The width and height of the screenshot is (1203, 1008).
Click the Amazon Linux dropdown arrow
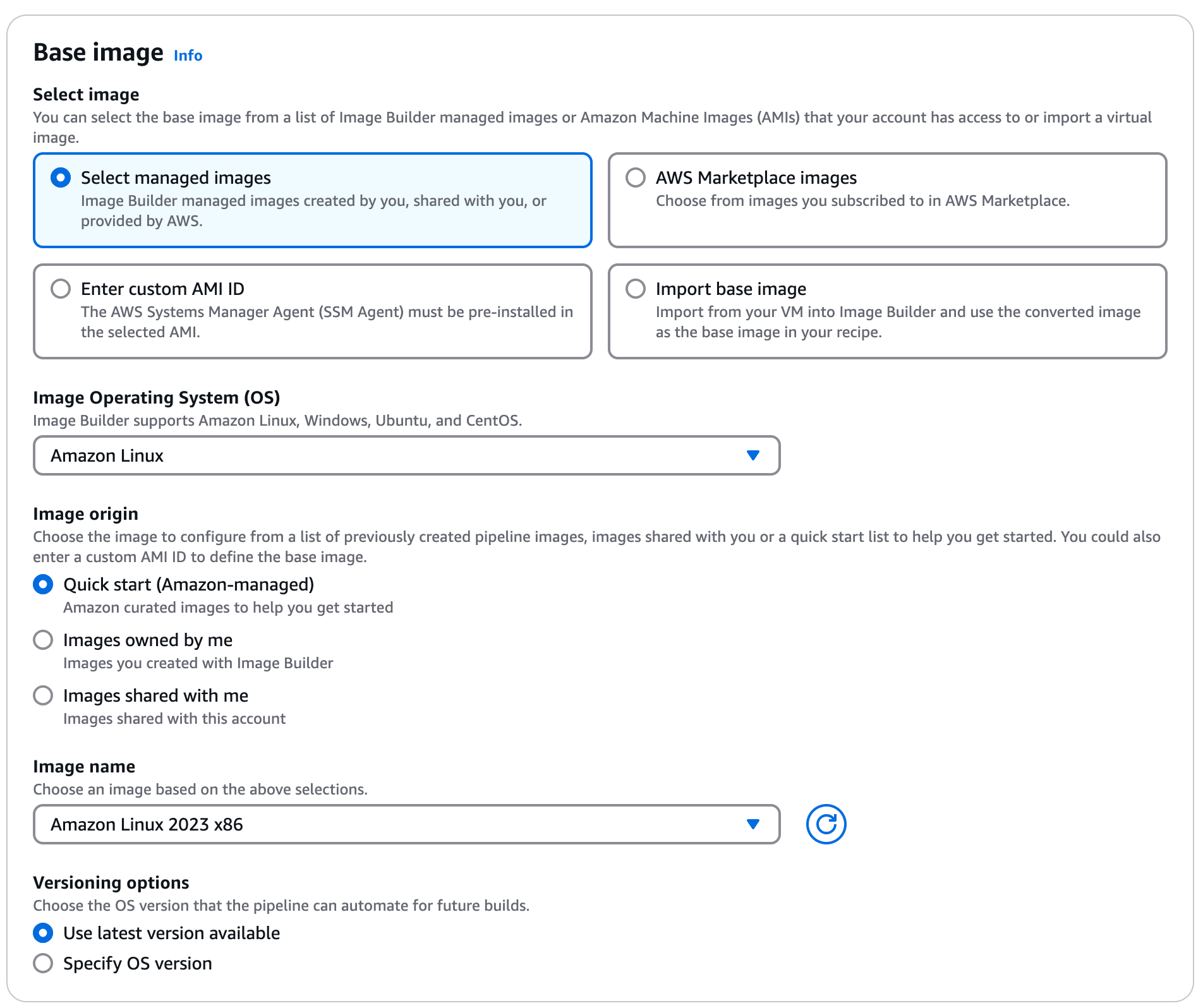pyautogui.click(x=753, y=455)
